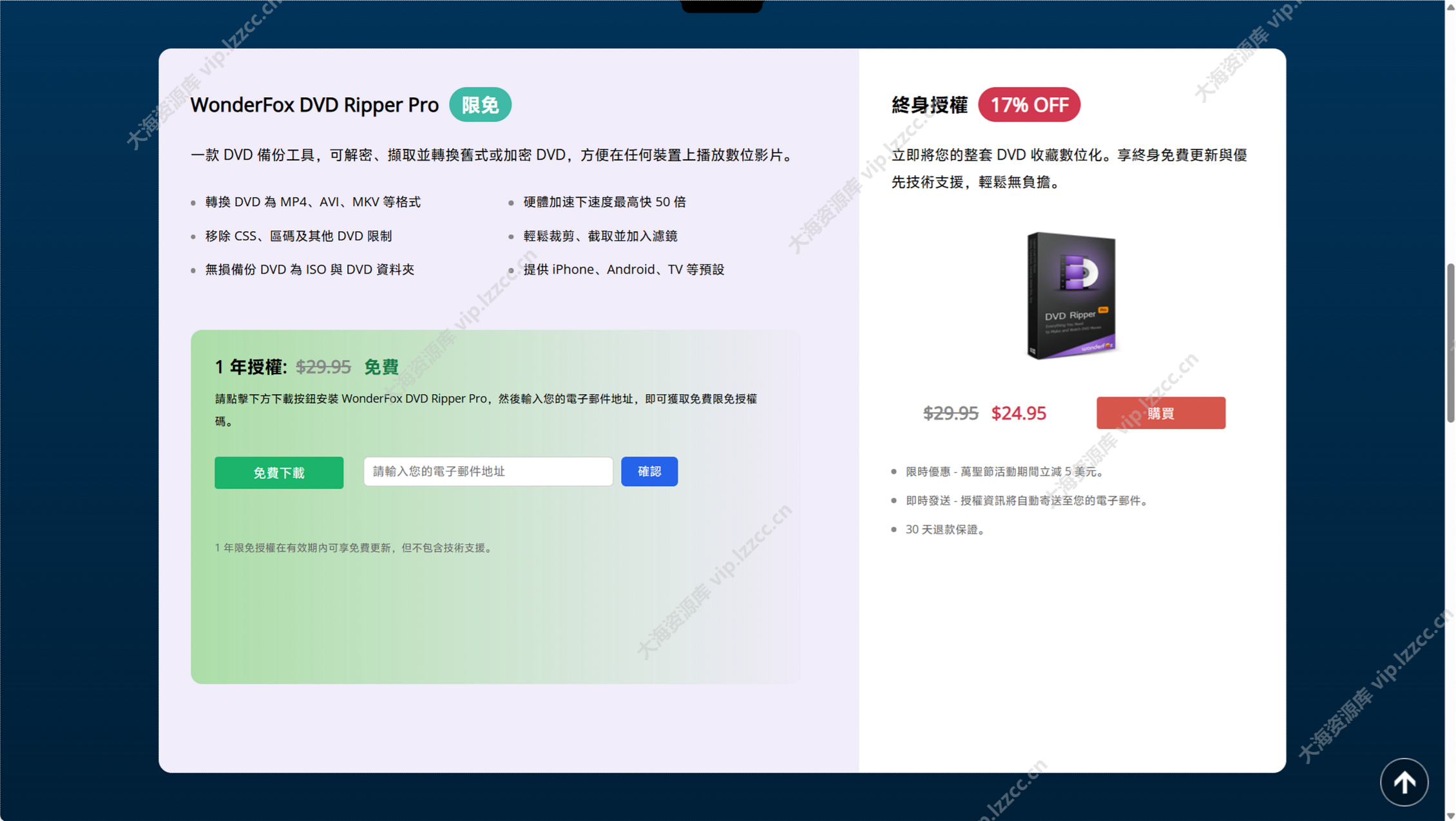Click the struck-through $29.95 one-year price
Image resolution: width=1456 pixels, height=821 pixels.
point(323,367)
